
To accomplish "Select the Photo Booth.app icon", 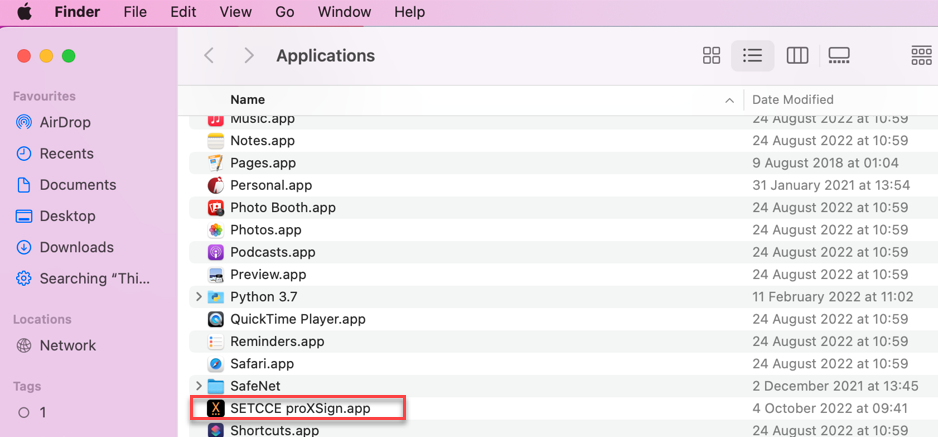I will click(215, 208).
